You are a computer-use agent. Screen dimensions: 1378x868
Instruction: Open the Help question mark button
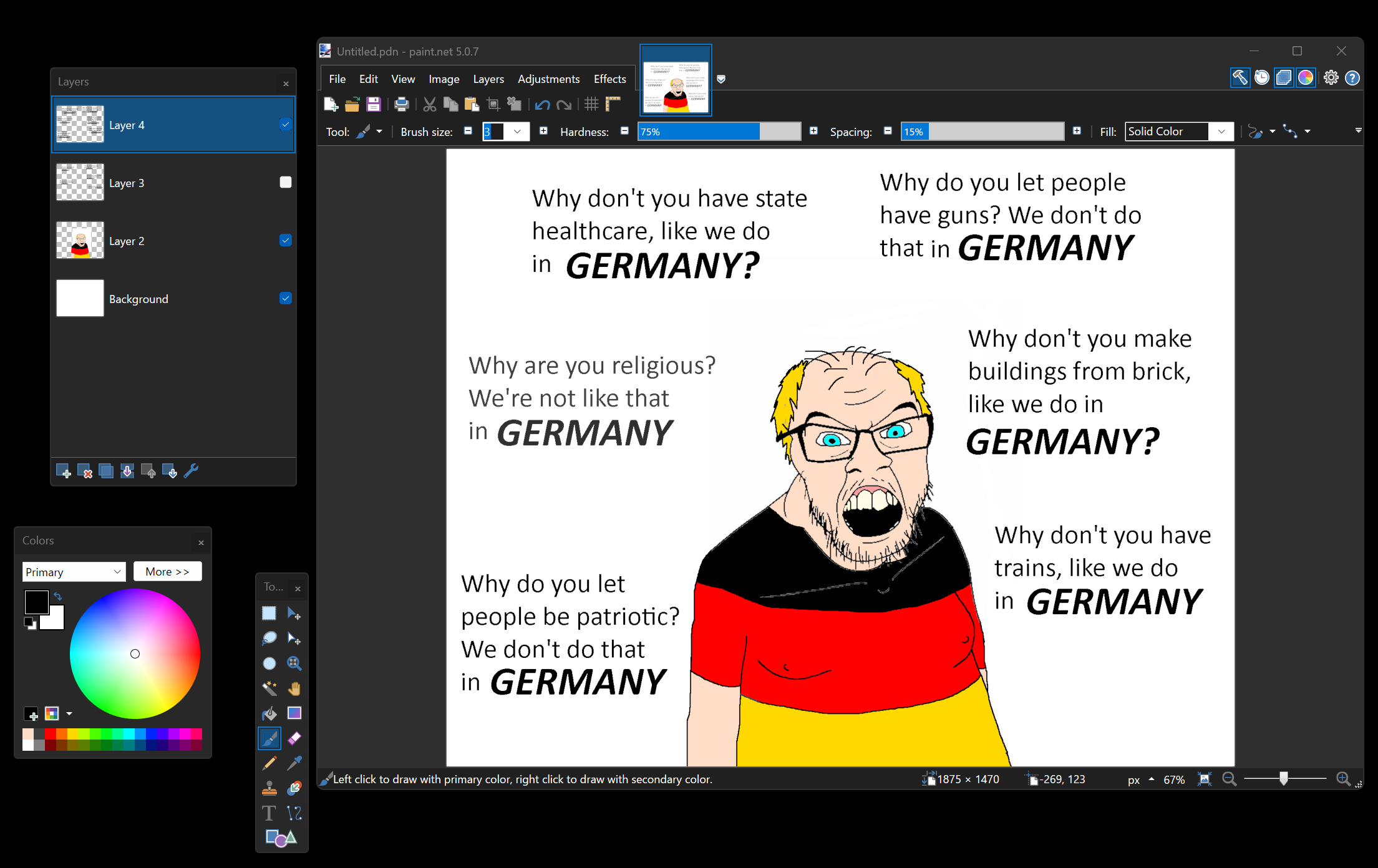tap(1352, 78)
